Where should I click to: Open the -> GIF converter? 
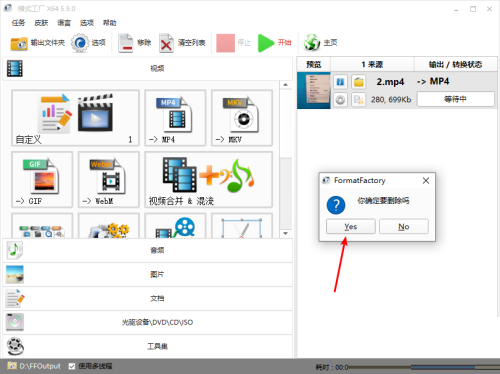42,179
